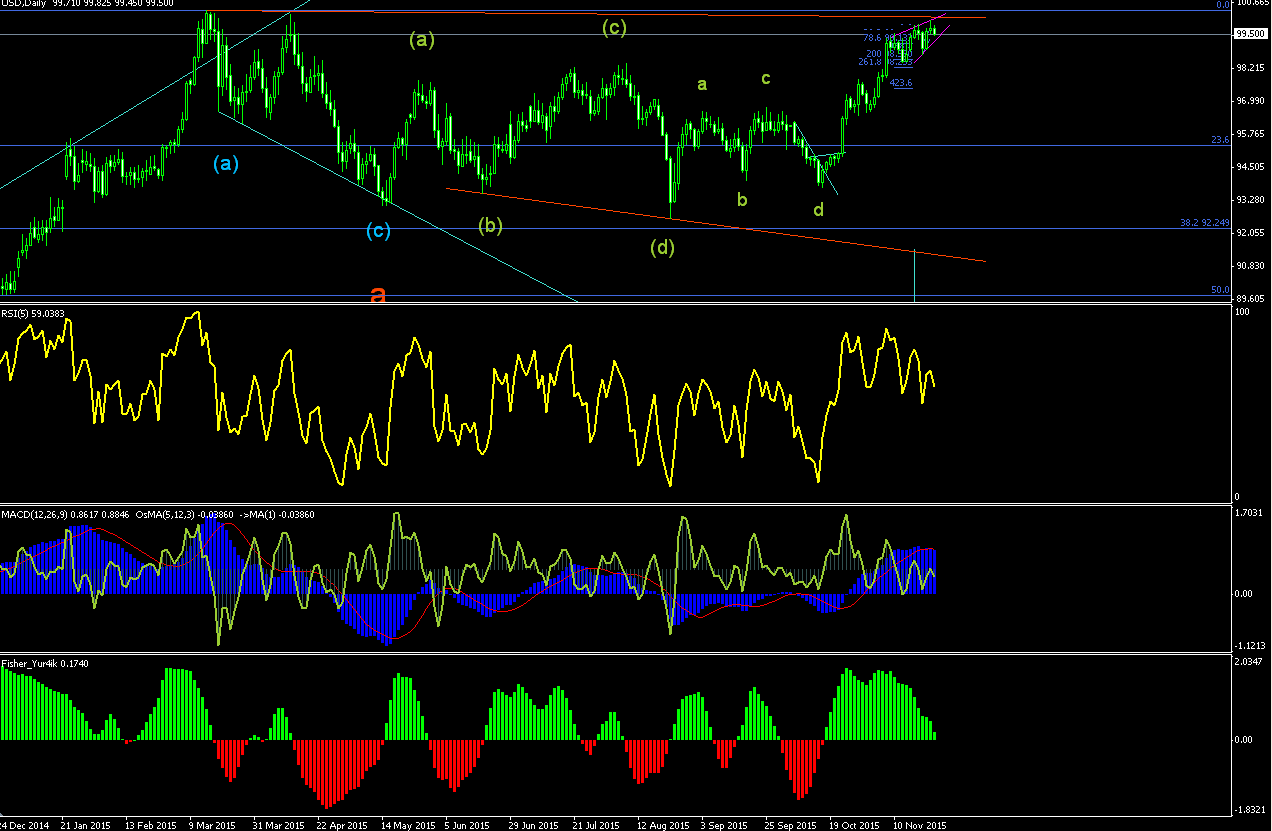Click the '9 Mar 2015' date on time axis
Viewport: 1272px width, 831px height.
pos(214,825)
